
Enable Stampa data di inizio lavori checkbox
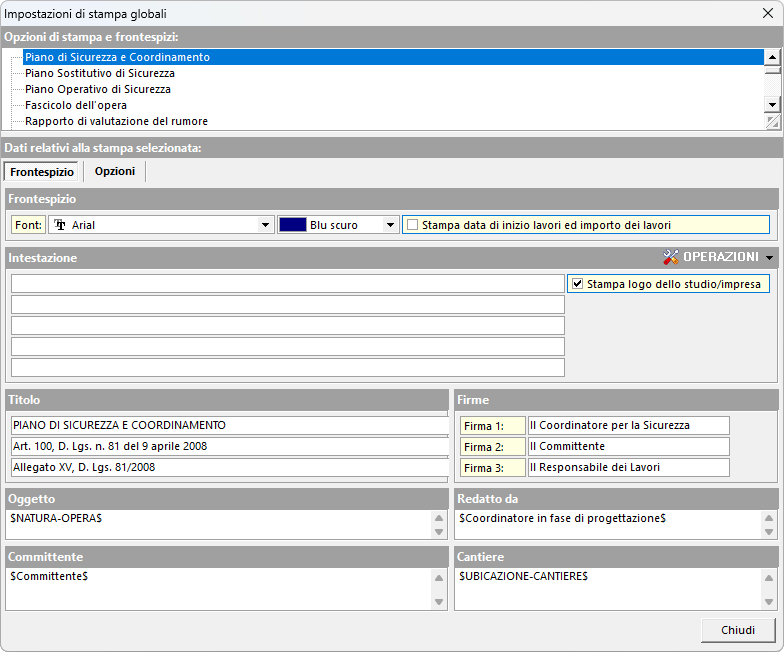tap(411, 225)
